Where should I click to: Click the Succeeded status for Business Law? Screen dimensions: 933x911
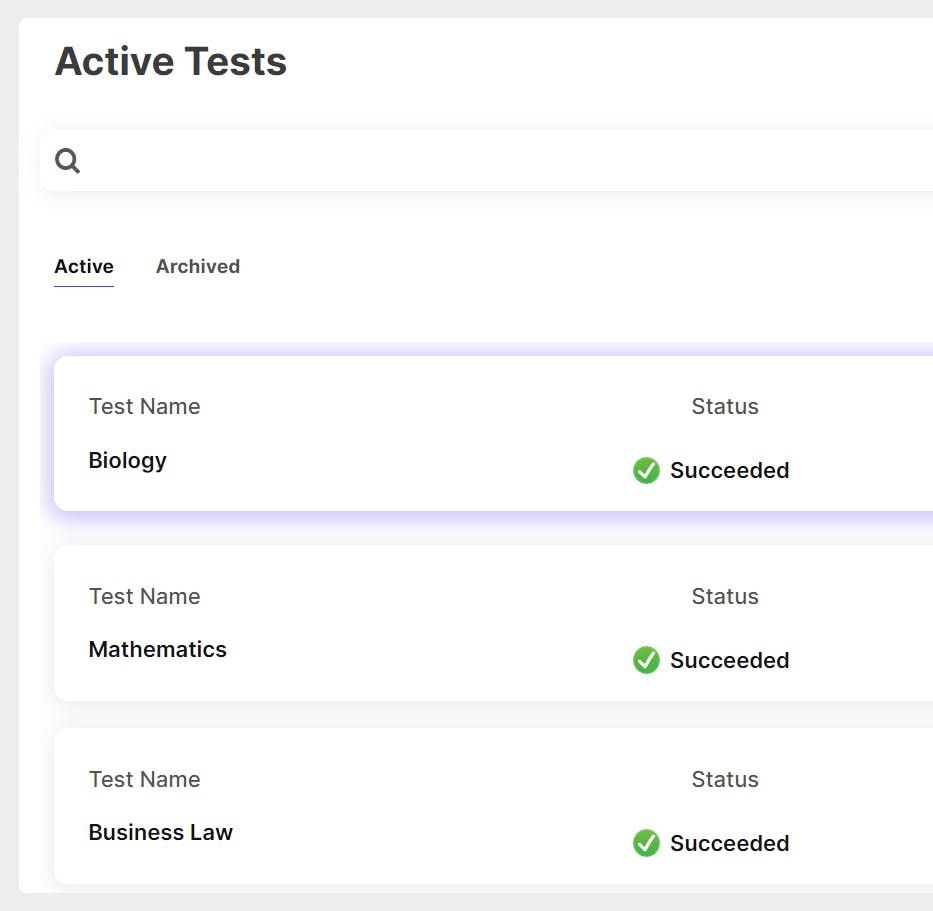[x=730, y=844]
